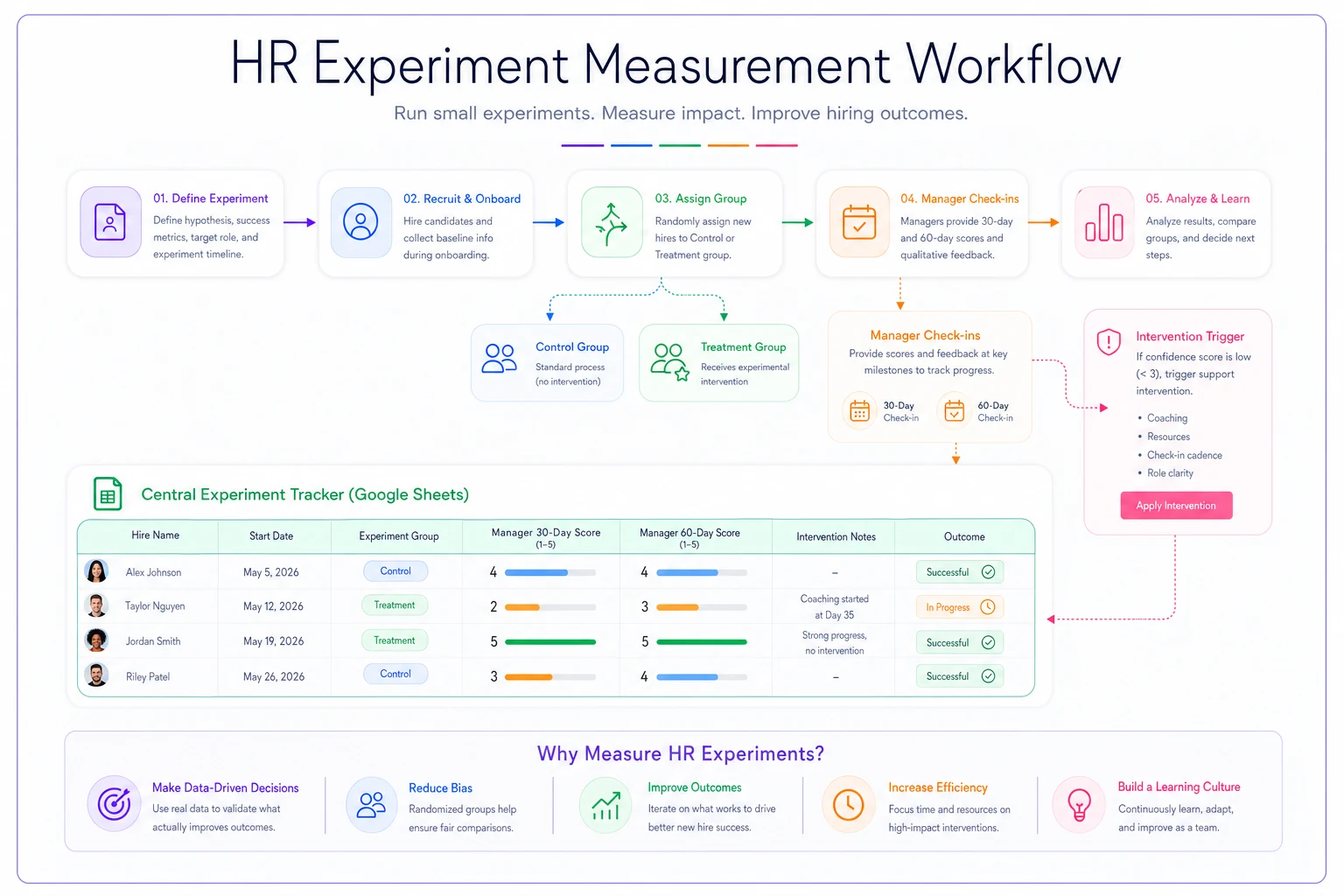Click the Apply Intervention button
The image size is (1344, 896).
click(x=1176, y=506)
